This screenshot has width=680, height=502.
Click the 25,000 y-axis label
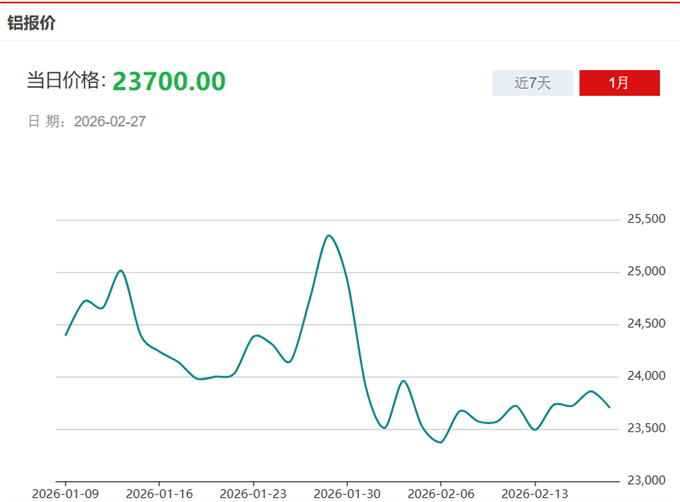645,272
